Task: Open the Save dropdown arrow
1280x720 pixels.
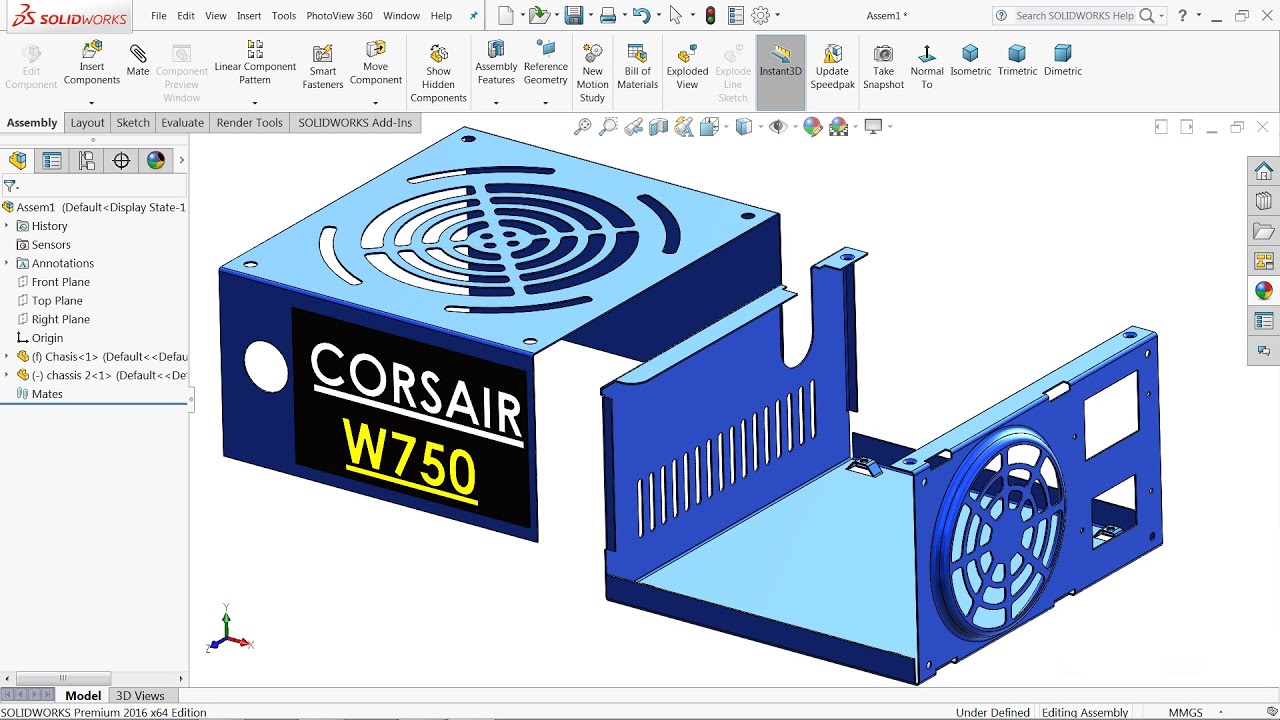Action: tap(590, 15)
